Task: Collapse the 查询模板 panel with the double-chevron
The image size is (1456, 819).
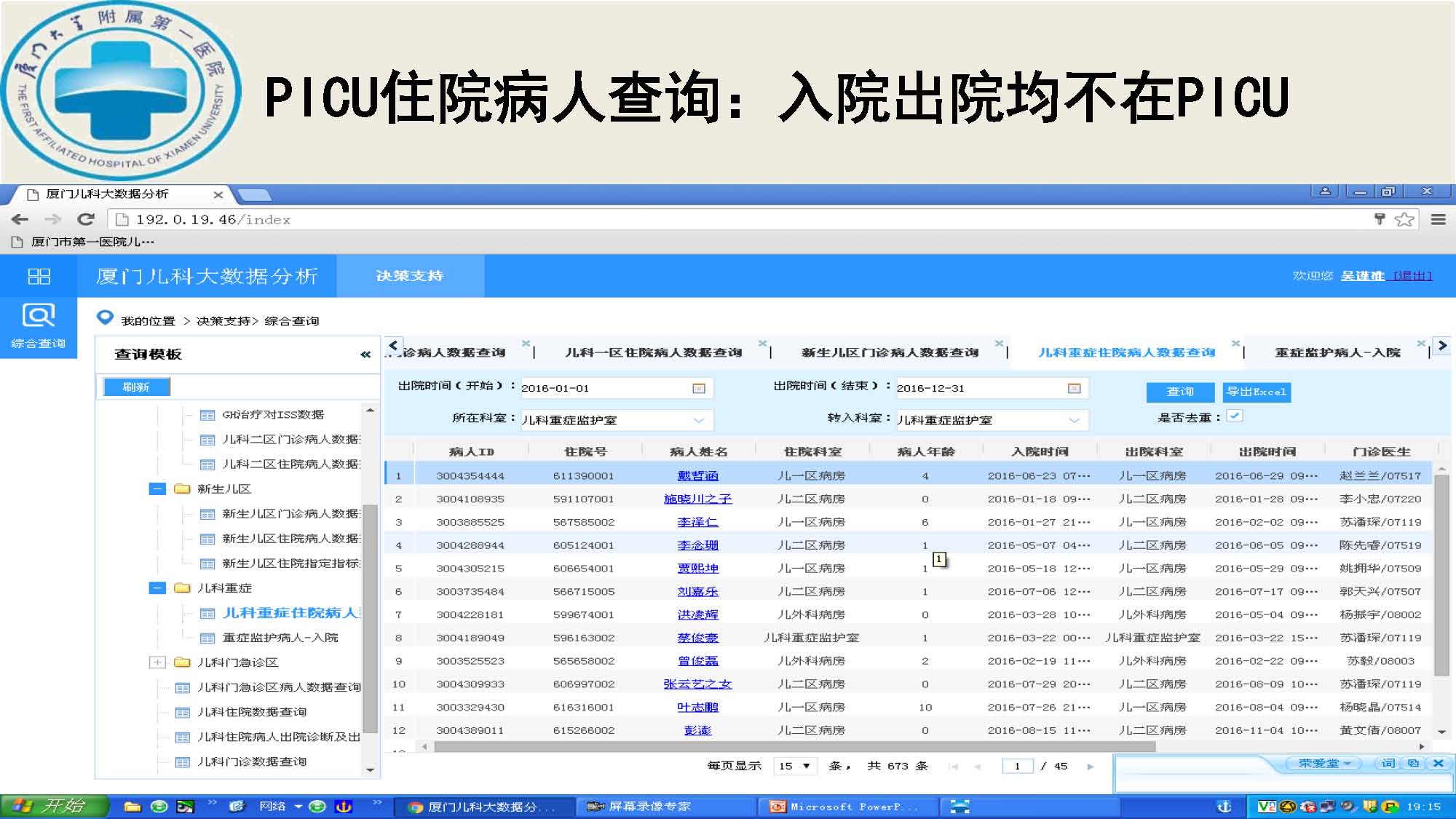Action: click(x=365, y=355)
